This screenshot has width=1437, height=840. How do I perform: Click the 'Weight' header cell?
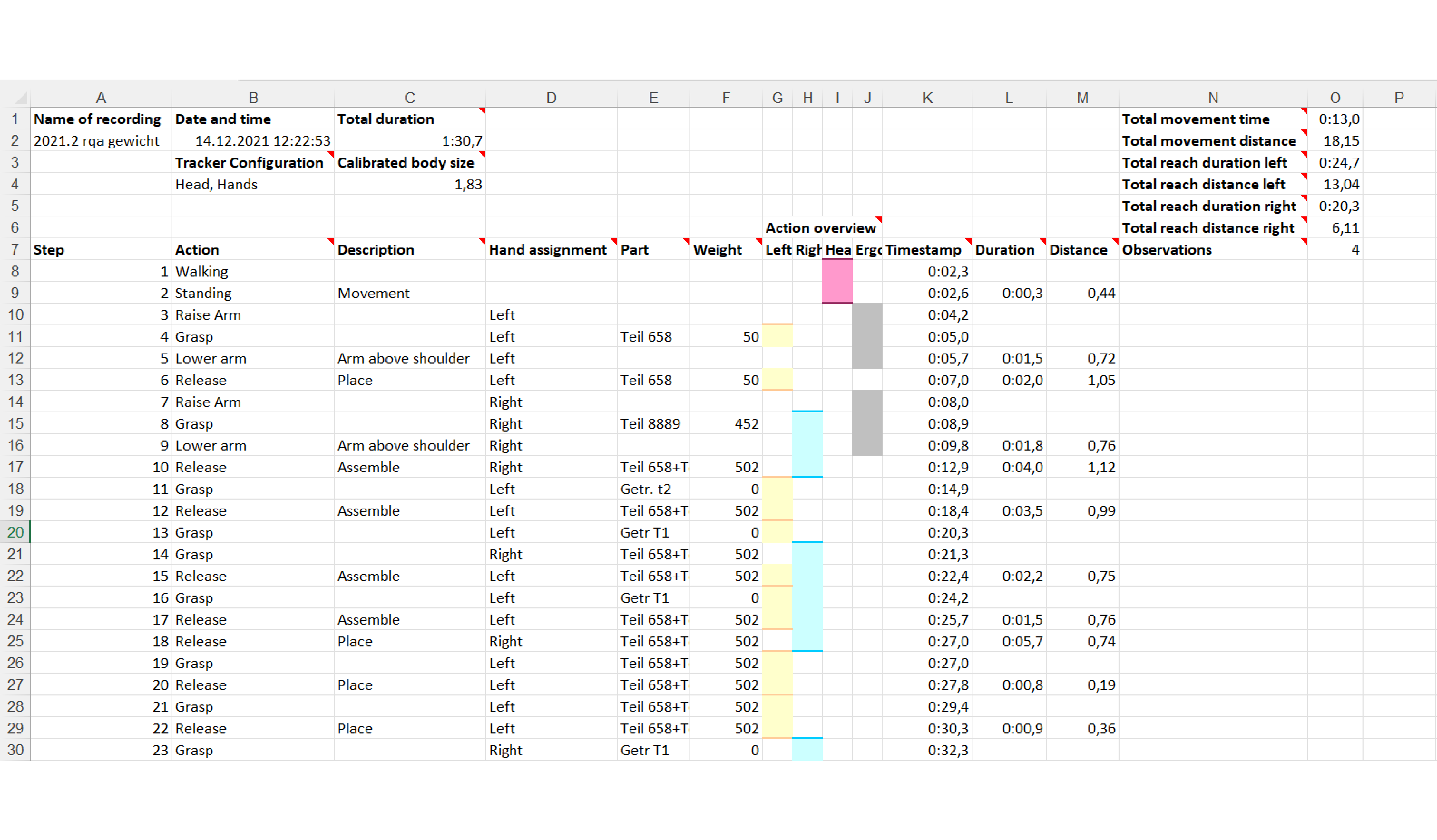point(726,249)
